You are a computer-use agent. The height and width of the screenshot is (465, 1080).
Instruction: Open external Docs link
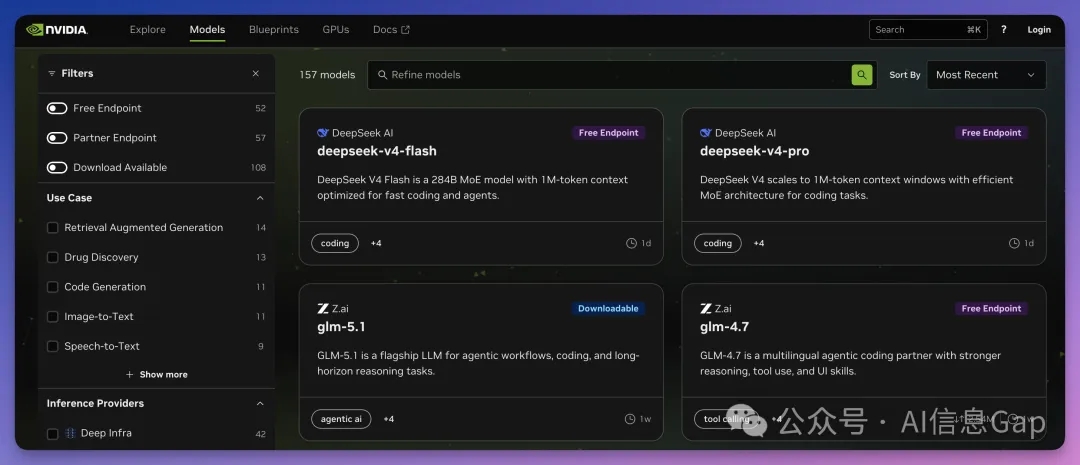(391, 30)
